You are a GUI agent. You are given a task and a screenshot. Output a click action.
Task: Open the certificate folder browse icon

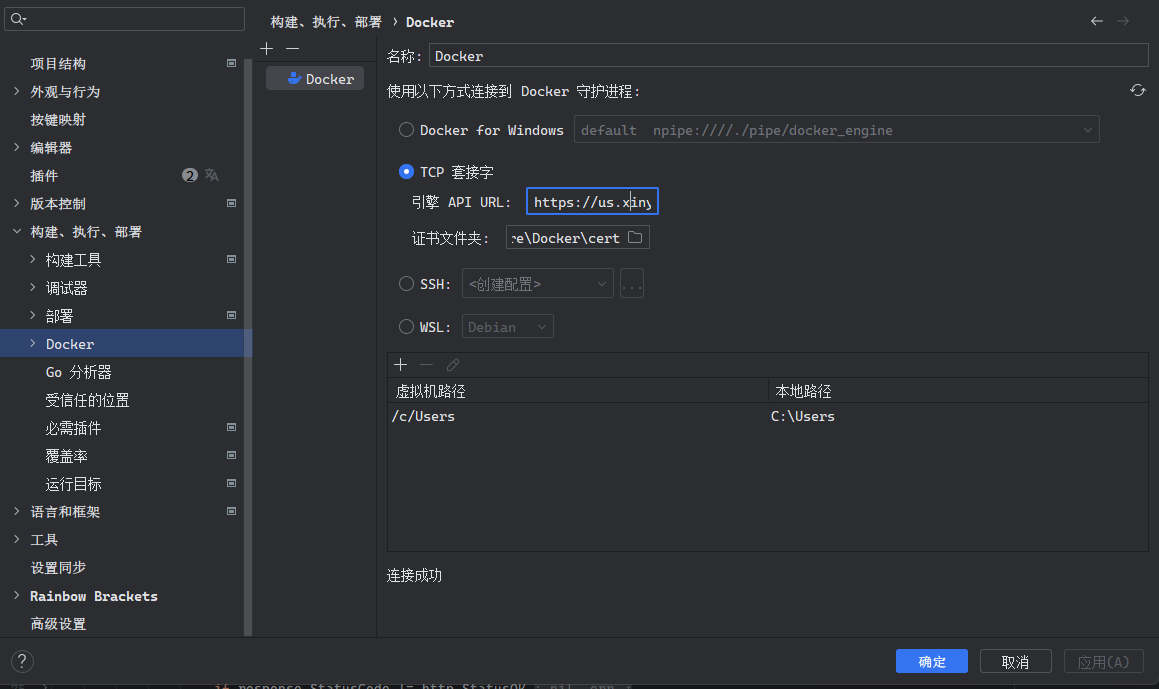[635, 238]
